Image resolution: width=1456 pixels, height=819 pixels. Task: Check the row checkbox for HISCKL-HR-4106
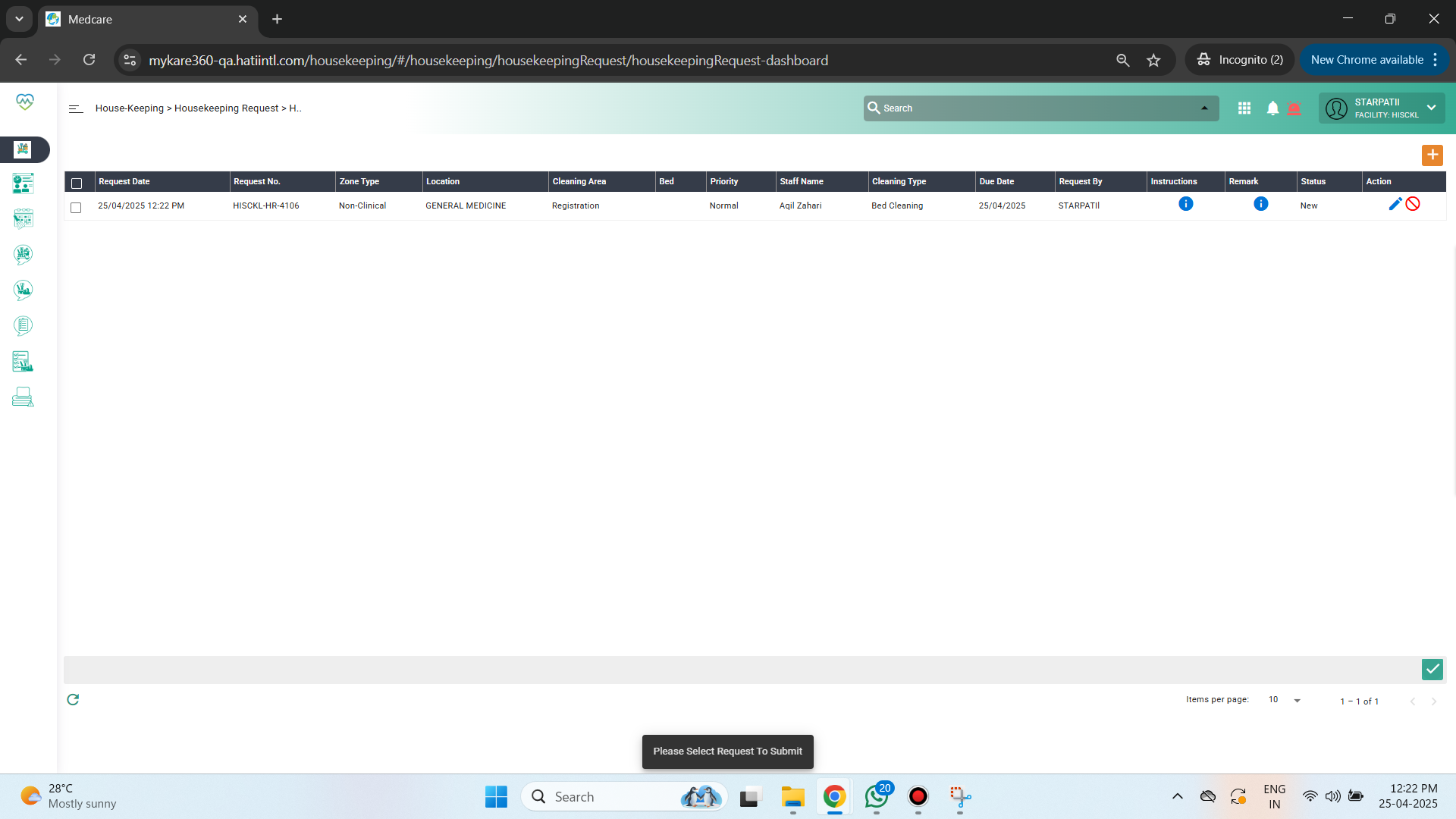coord(76,207)
